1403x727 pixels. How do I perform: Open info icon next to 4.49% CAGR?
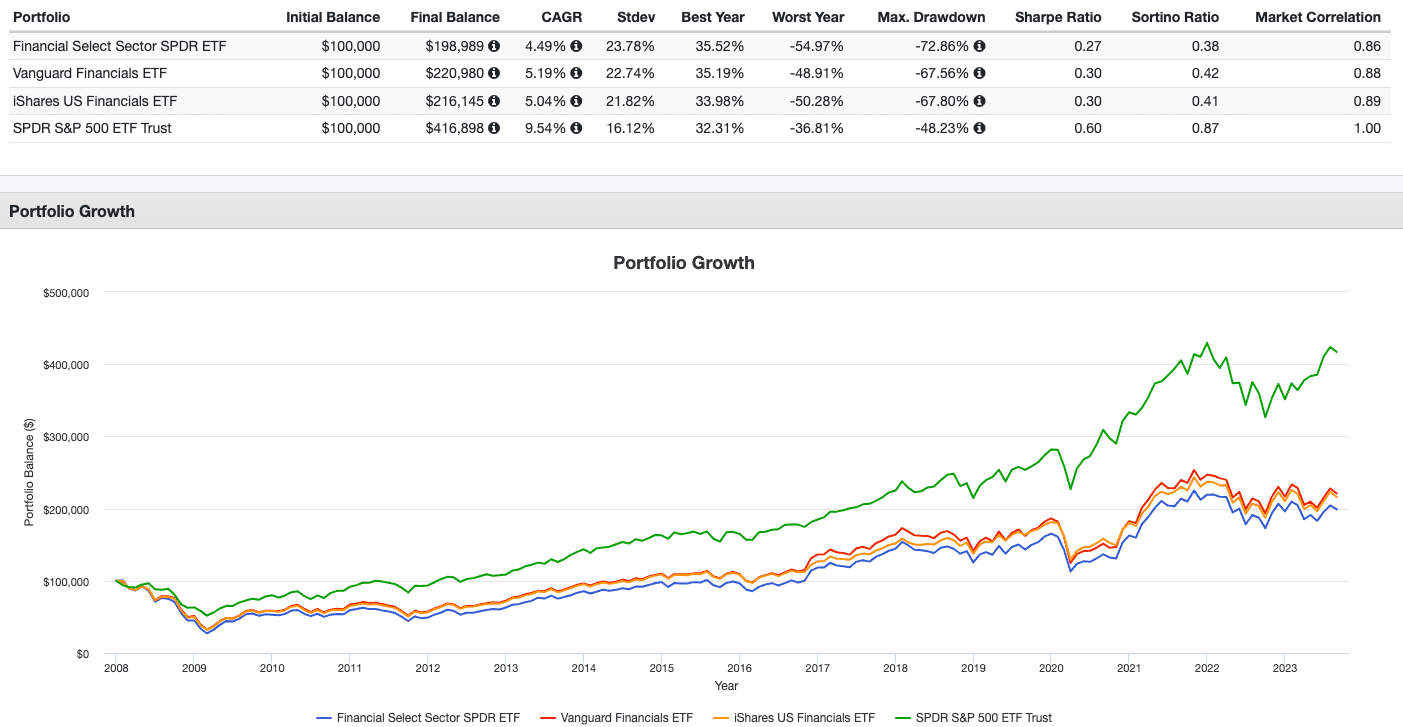[x=576, y=46]
